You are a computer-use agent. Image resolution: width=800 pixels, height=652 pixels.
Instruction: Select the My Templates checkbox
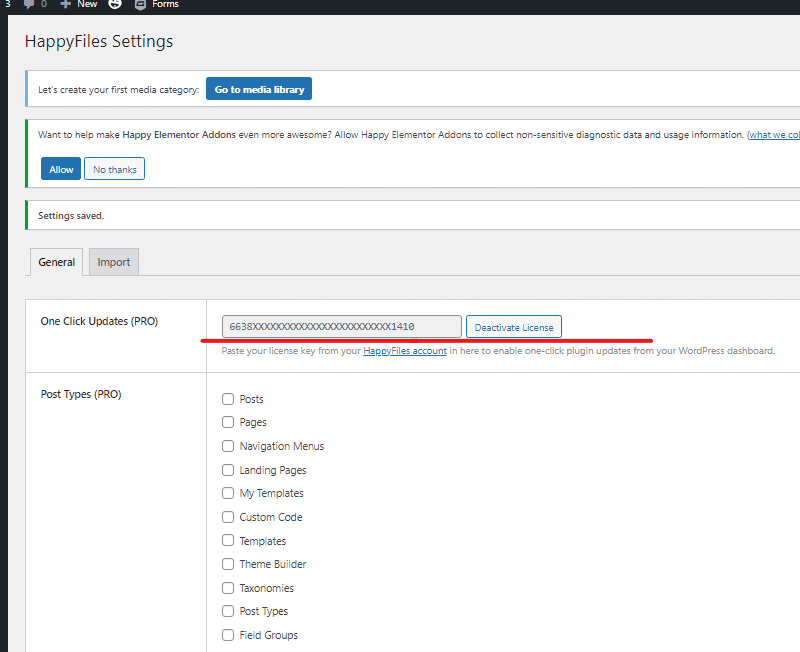[228, 493]
